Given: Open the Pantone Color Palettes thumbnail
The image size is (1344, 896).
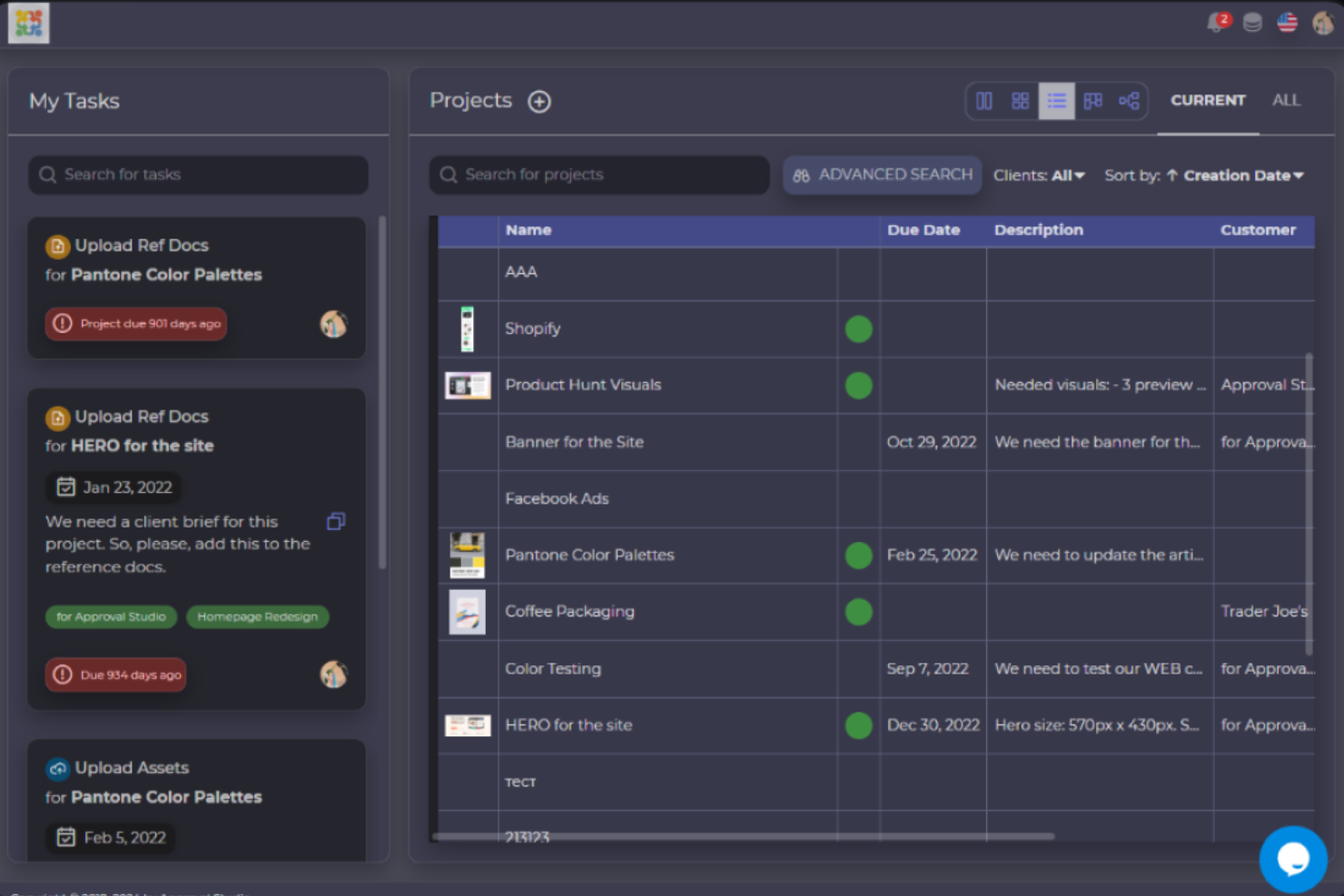Looking at the screenshot, I should pos(468,556).
